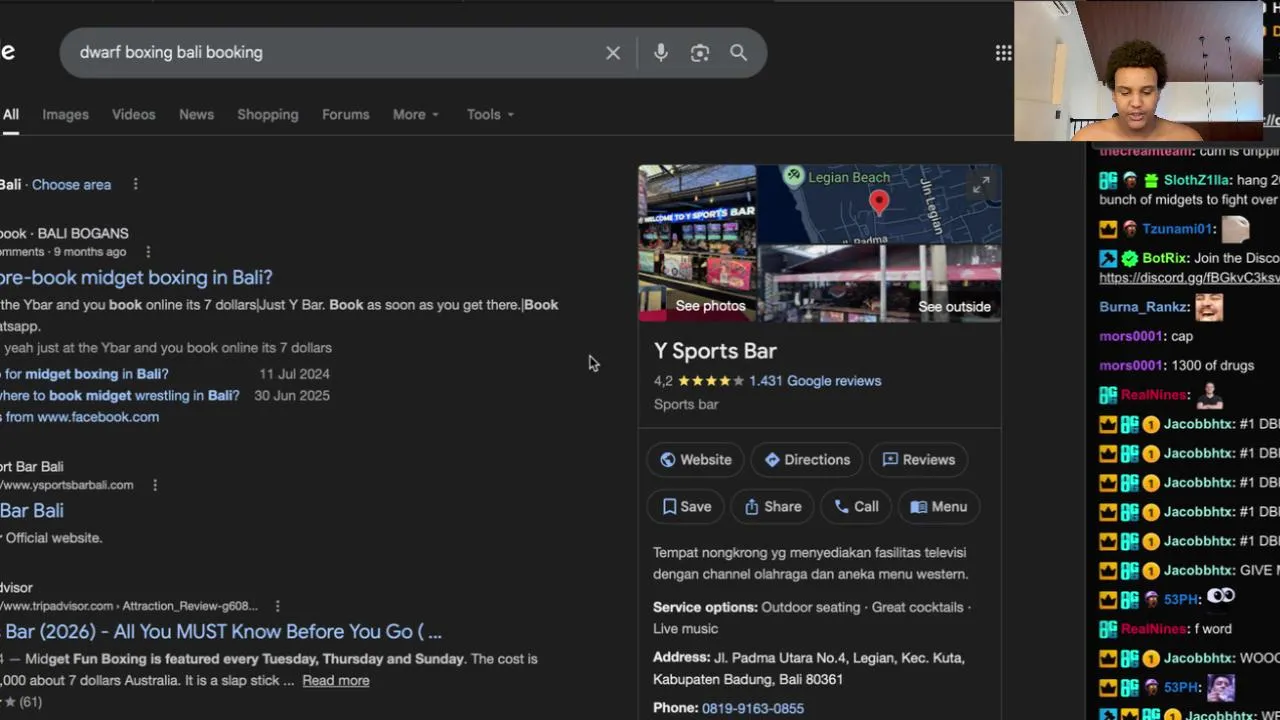
Task: Switch to the Videos tab
Action: 133,115
